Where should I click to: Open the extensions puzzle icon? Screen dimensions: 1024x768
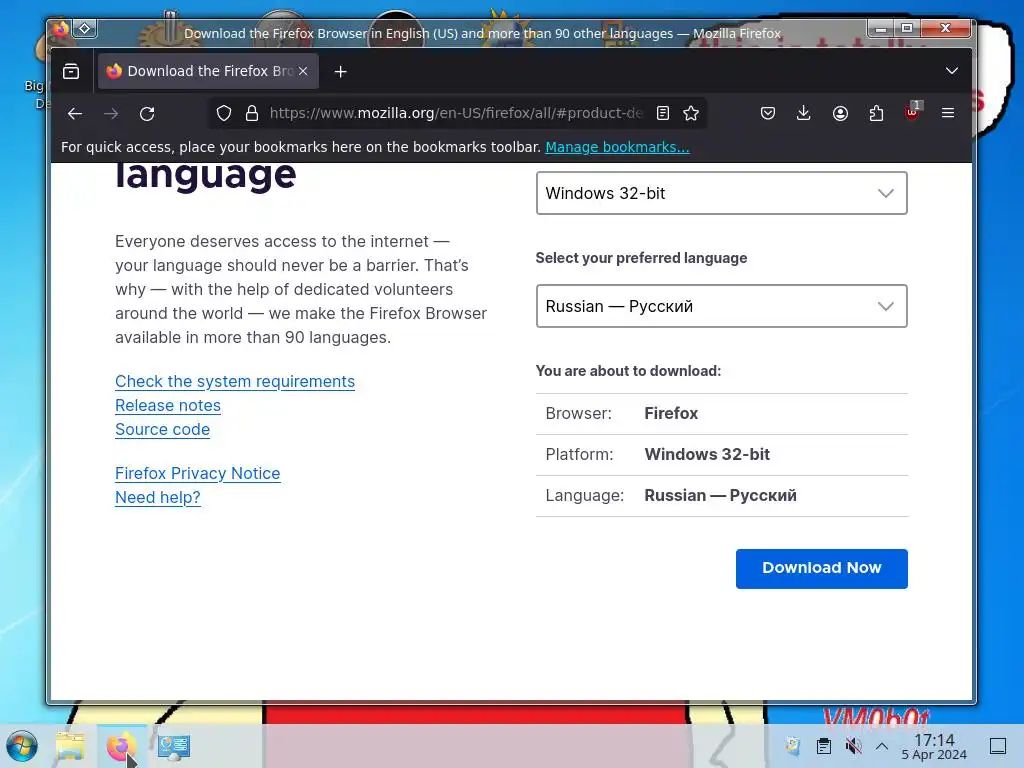[x=876, y=113]
